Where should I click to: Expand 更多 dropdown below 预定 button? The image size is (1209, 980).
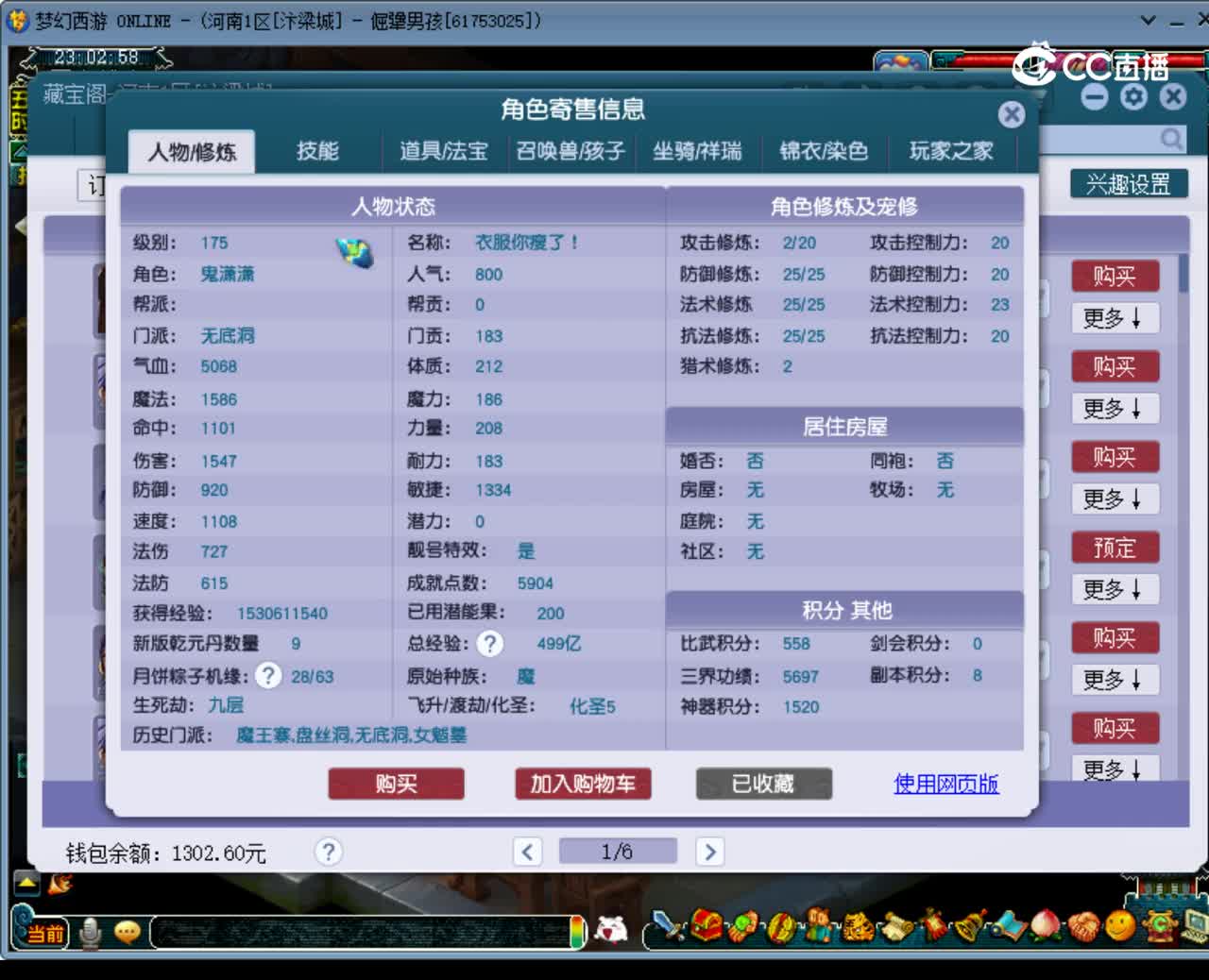point(1115,590)
